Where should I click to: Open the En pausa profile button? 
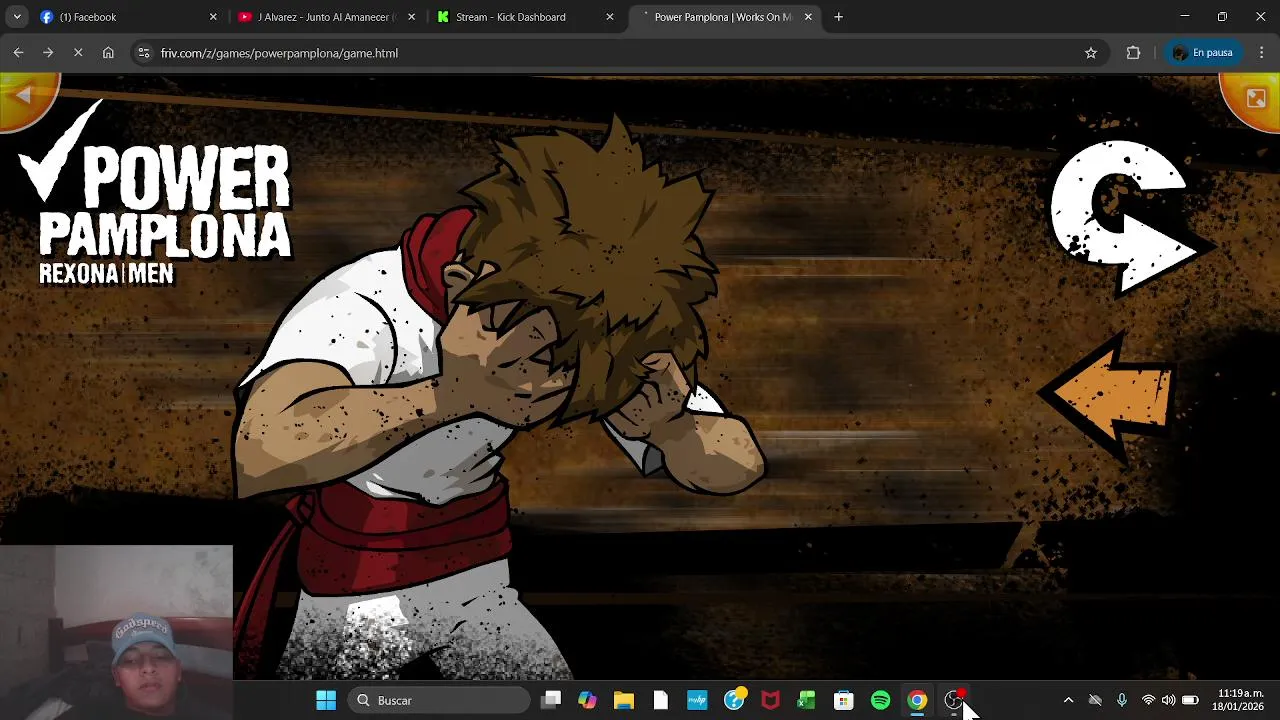pos(1203,53)
